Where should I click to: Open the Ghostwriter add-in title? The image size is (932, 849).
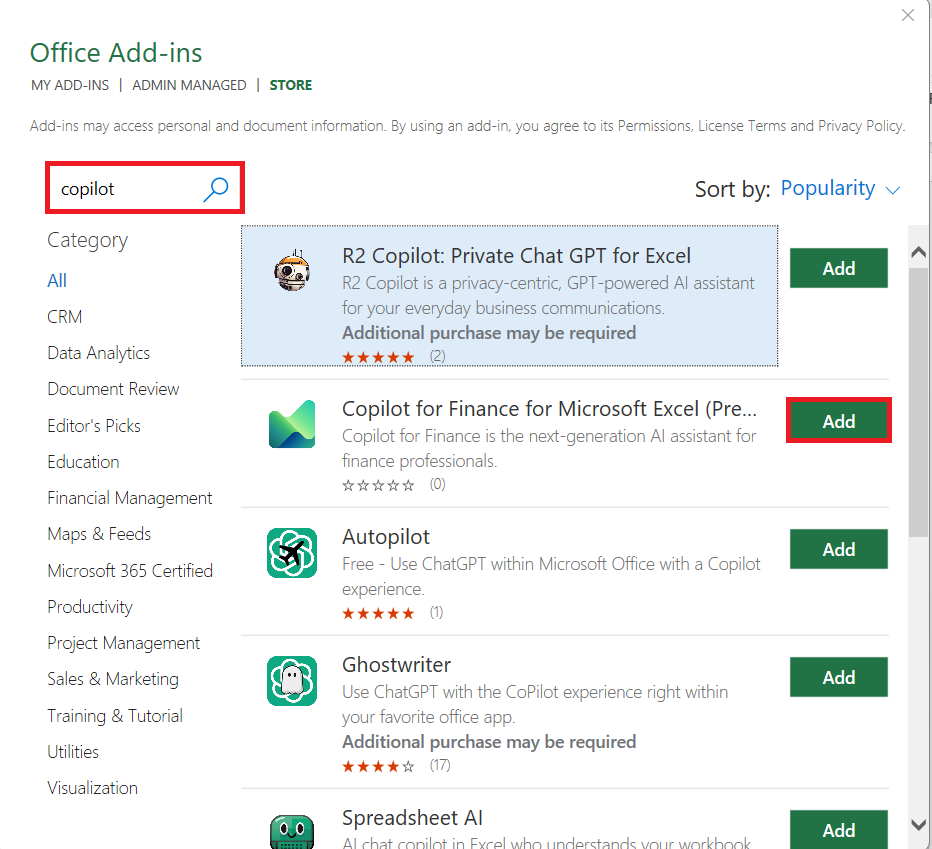pyautogui.click(x=396, y=665)
